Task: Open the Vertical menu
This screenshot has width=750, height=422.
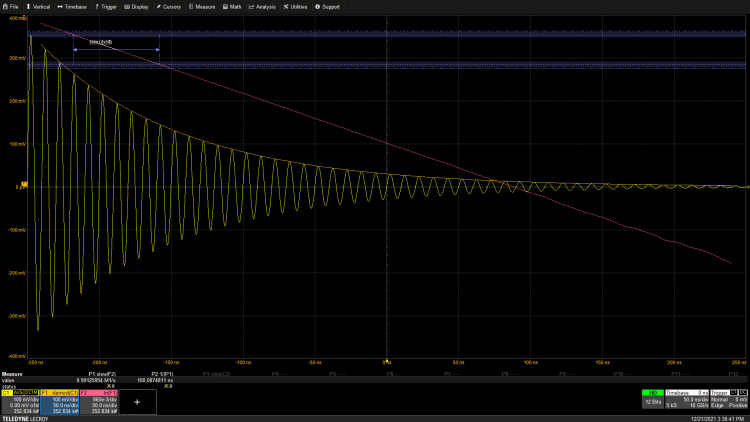Action: pyautogui.click(x=38, y=6)
